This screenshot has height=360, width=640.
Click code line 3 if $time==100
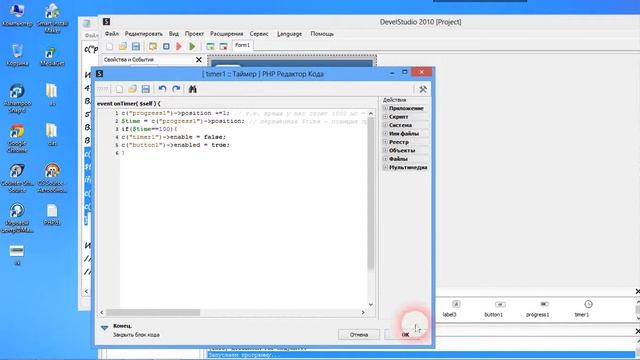(x=149, y=129)
